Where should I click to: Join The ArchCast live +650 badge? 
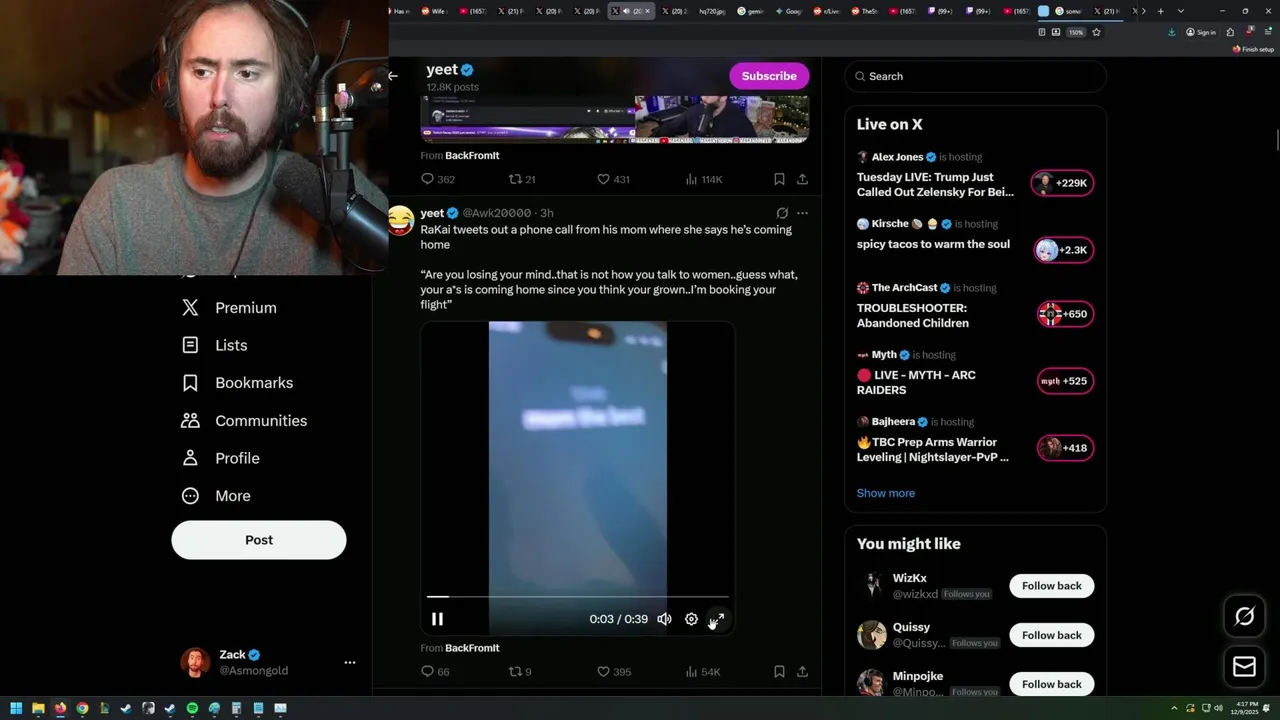[1065, 314]
